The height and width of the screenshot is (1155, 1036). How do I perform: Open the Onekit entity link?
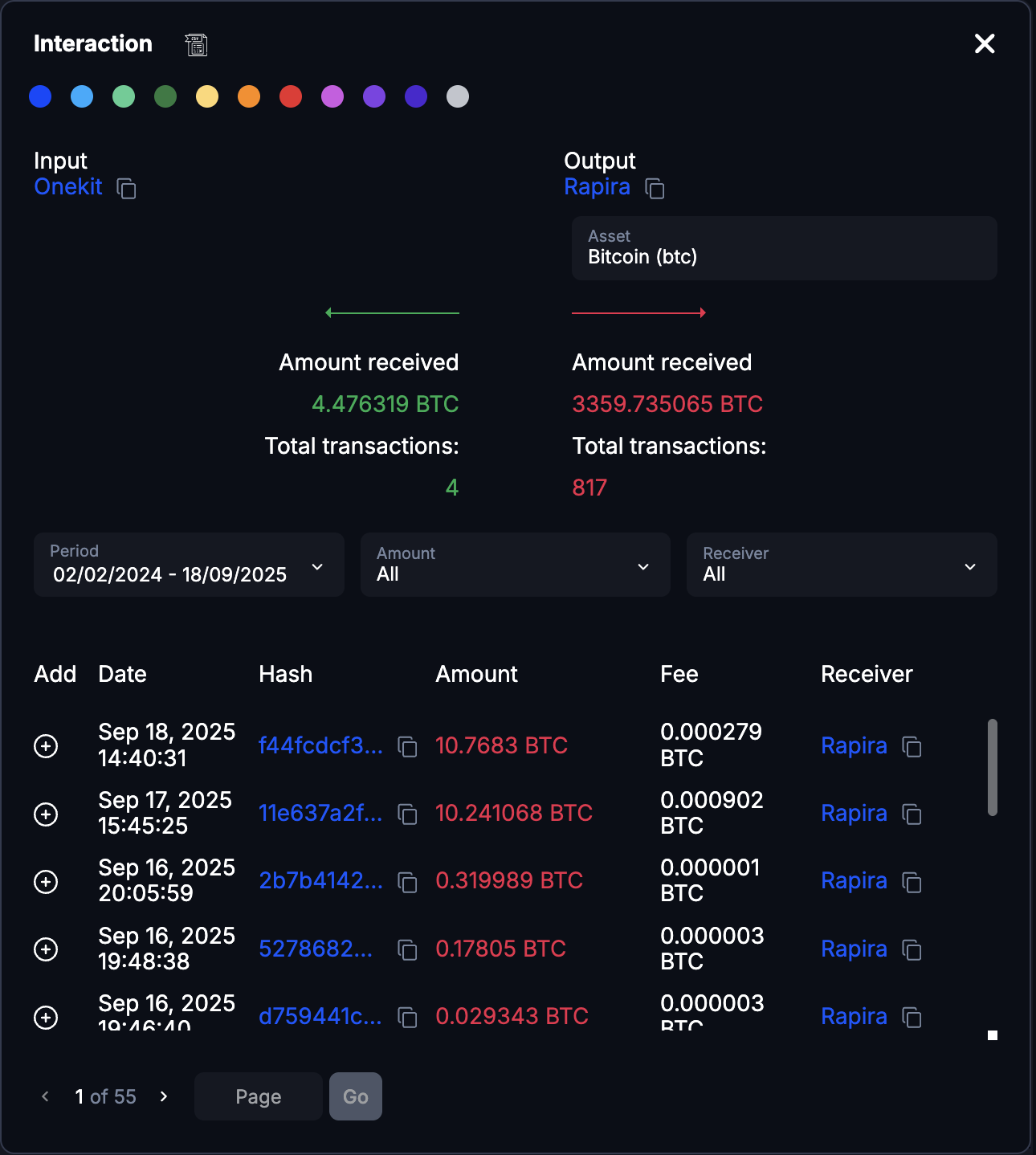(x=67, y=186)
